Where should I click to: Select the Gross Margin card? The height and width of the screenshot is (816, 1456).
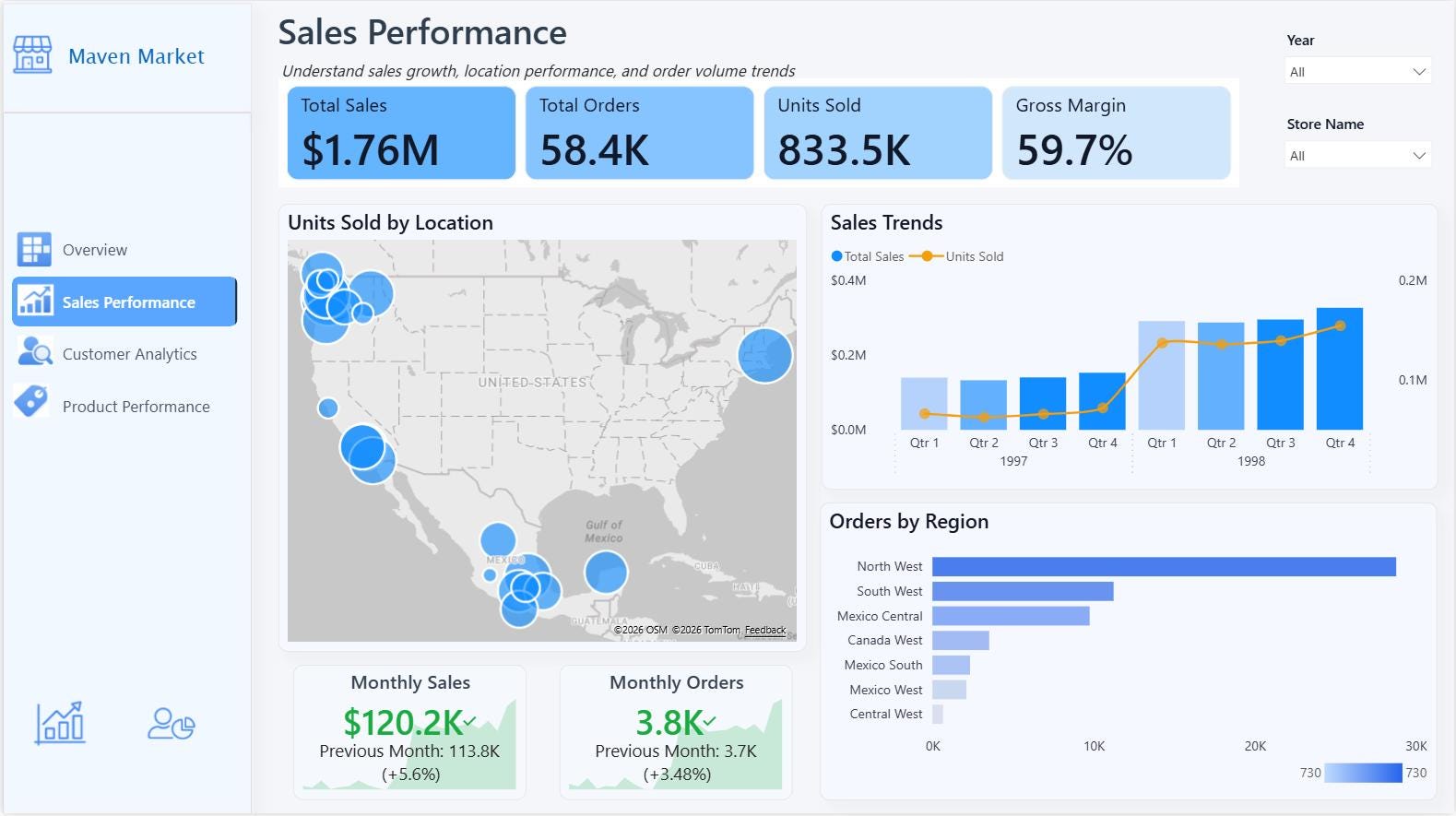1116,133
